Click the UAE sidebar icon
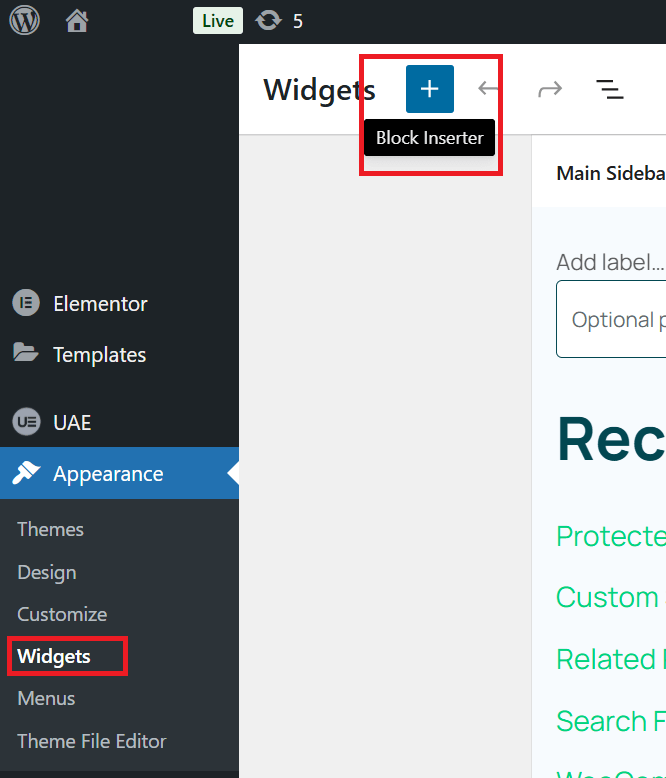666x778 pixels. coord(26,422)
